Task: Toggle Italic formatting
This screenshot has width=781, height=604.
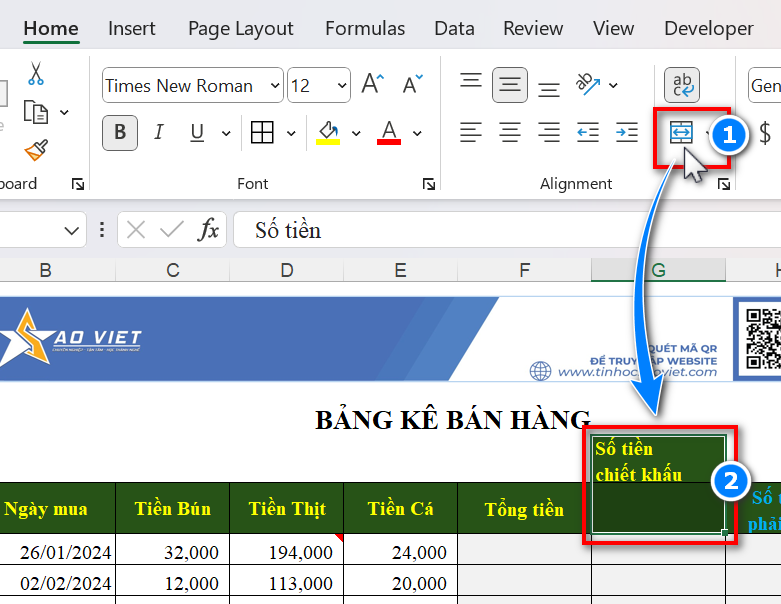Action: [x=158, y=132]
